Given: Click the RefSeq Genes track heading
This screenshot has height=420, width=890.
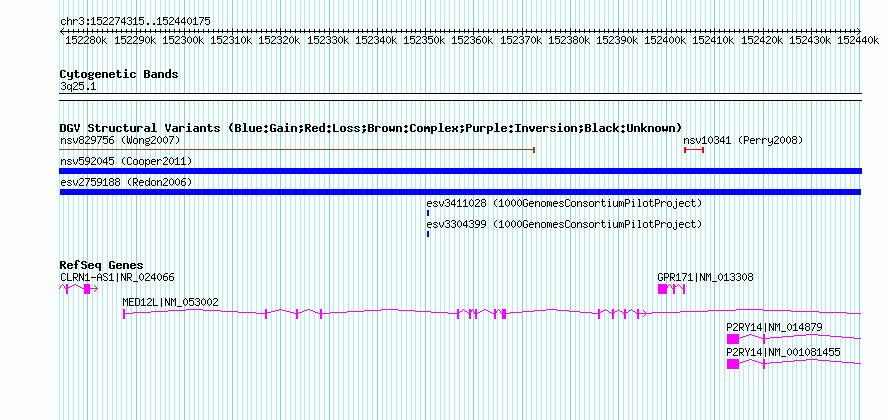Looking at the screenshot, I should pos(101,265).
